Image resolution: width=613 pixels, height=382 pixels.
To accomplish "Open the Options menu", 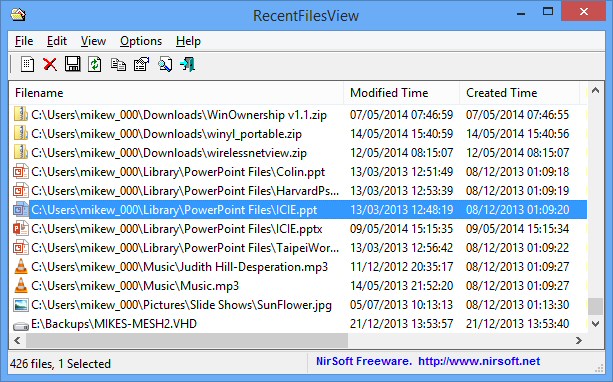I will tap(141, 41).
